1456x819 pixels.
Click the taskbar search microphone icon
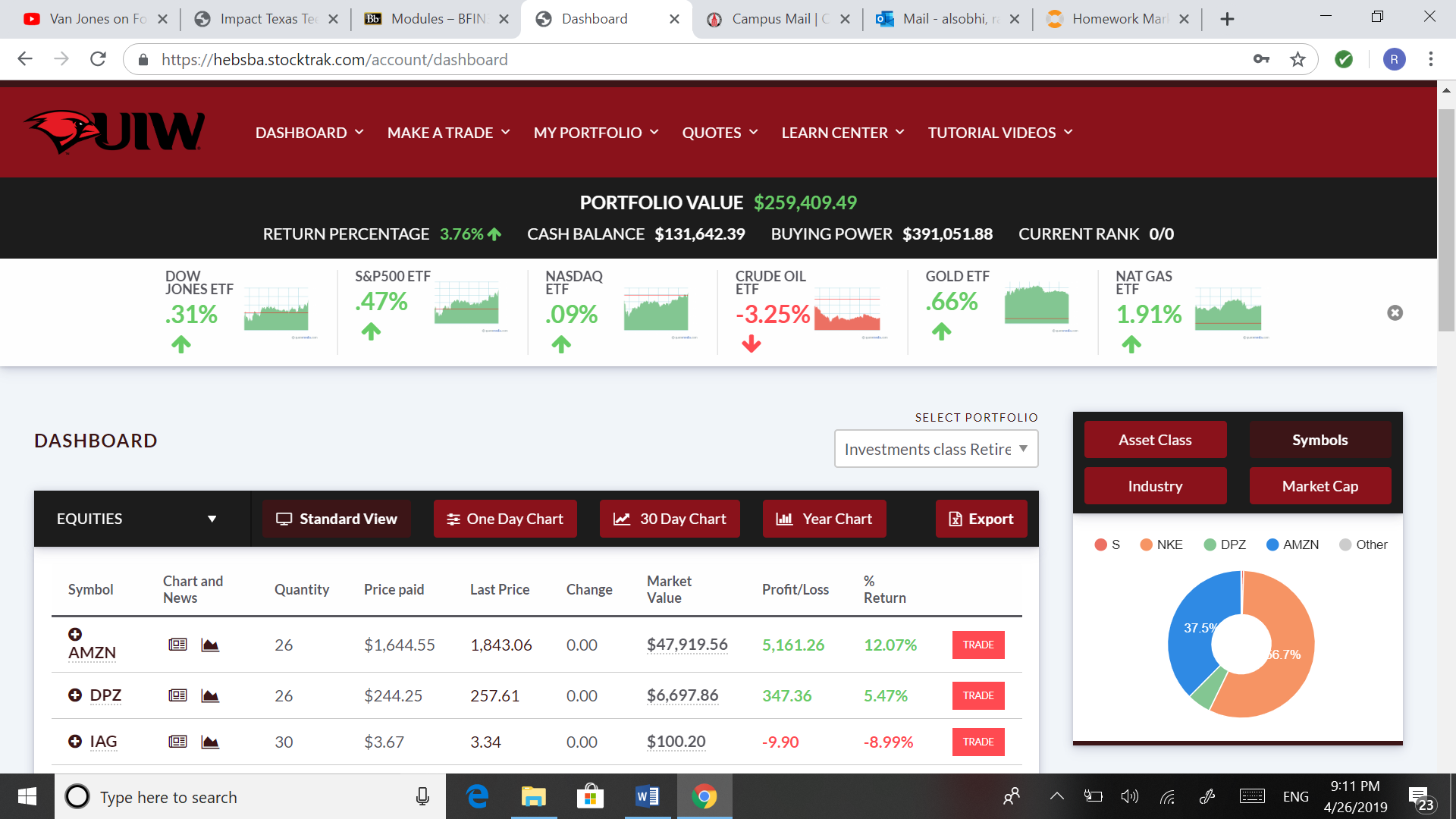click(x=422, y=796)
